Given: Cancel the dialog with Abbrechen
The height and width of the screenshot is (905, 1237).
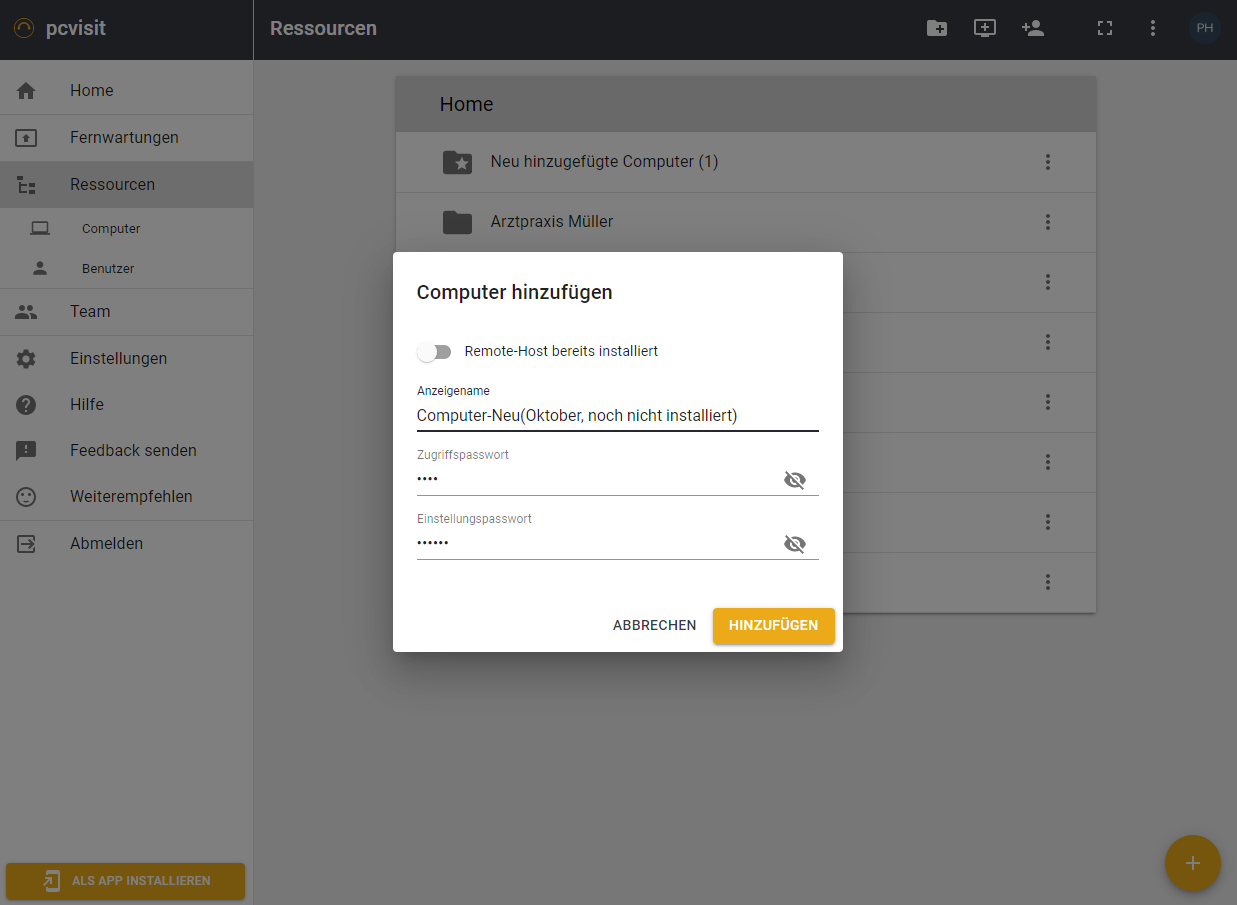Looking at the screenshot, I should [x=654, y=626].
